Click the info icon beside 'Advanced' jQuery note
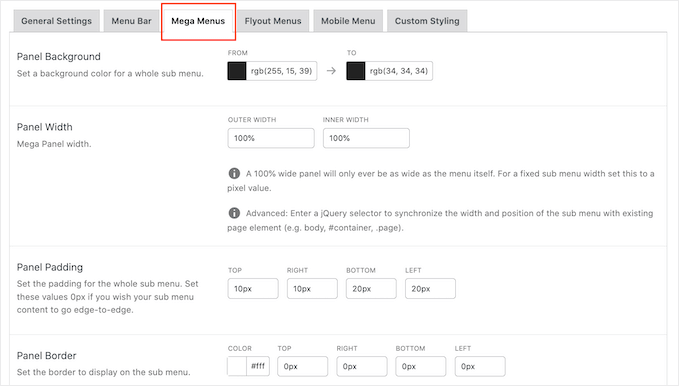The width and height of the screenshot is (680, 387). click(234, 213)
